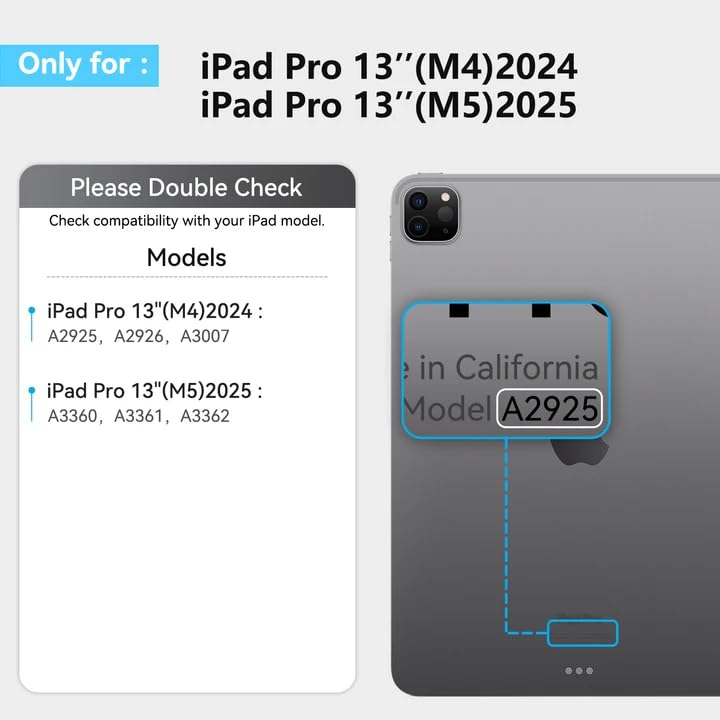Click the small blue outlined box near iPad bottom

(x=583, y=633)
